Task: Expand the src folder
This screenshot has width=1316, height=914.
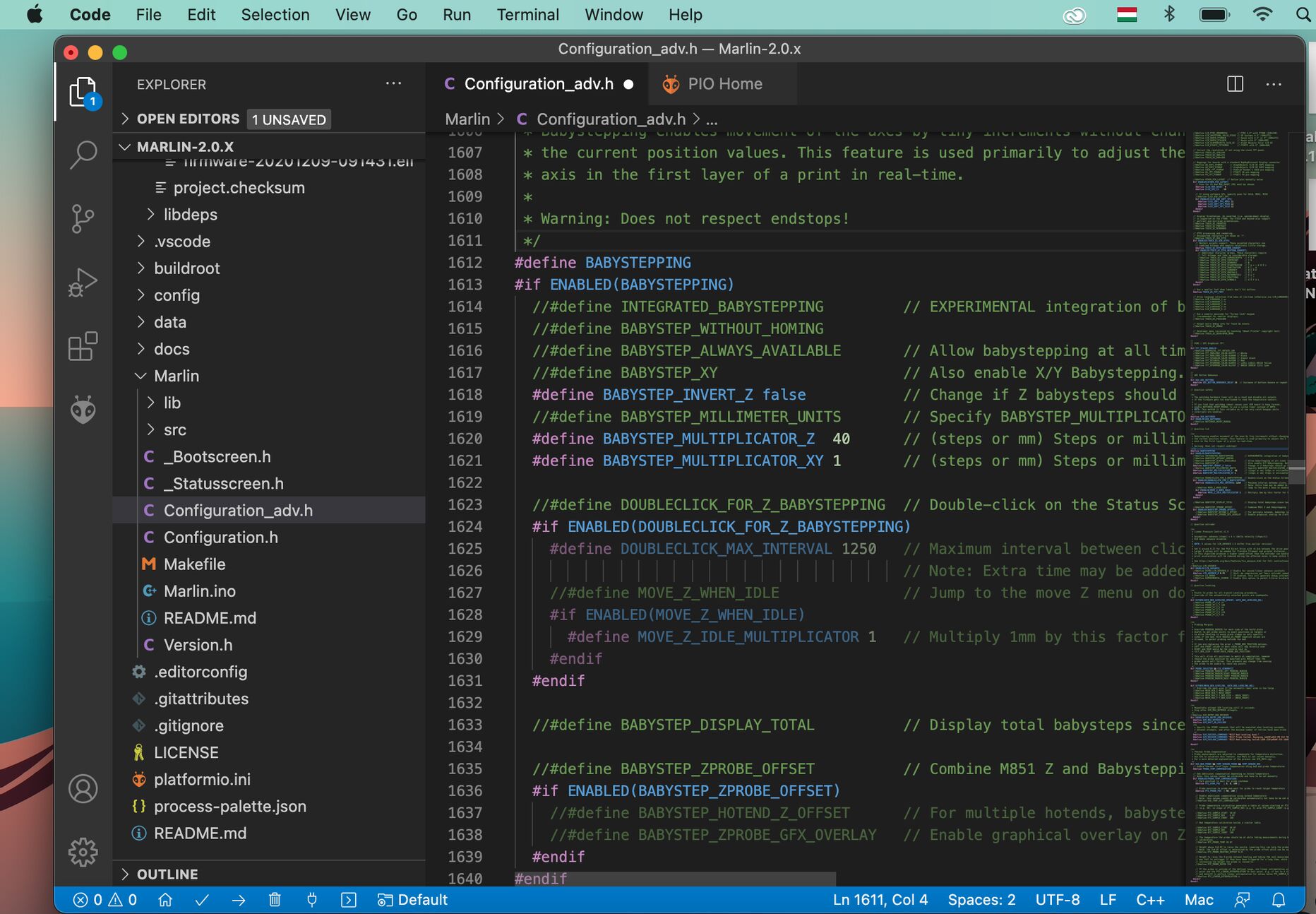Action: point(175,429)
